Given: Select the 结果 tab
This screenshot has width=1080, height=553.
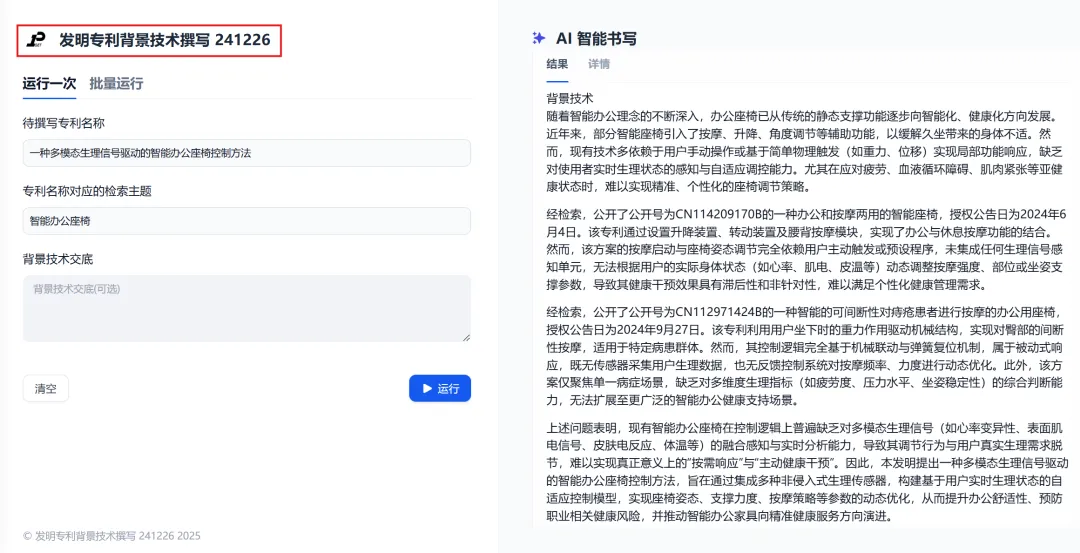Looking at the screenshot, I should 557,64.
